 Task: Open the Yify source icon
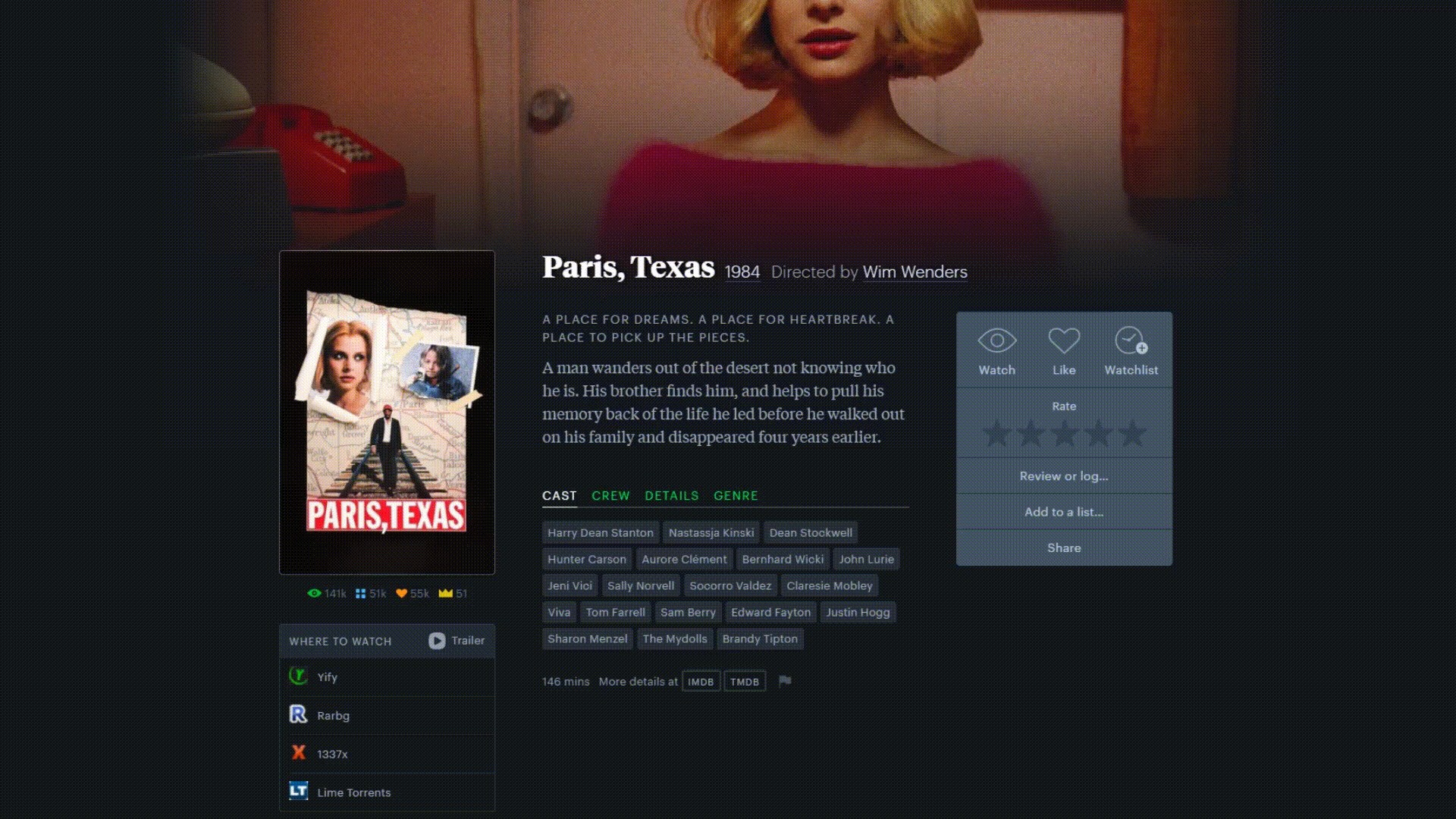pyautogui.click(x=298, y=676)
